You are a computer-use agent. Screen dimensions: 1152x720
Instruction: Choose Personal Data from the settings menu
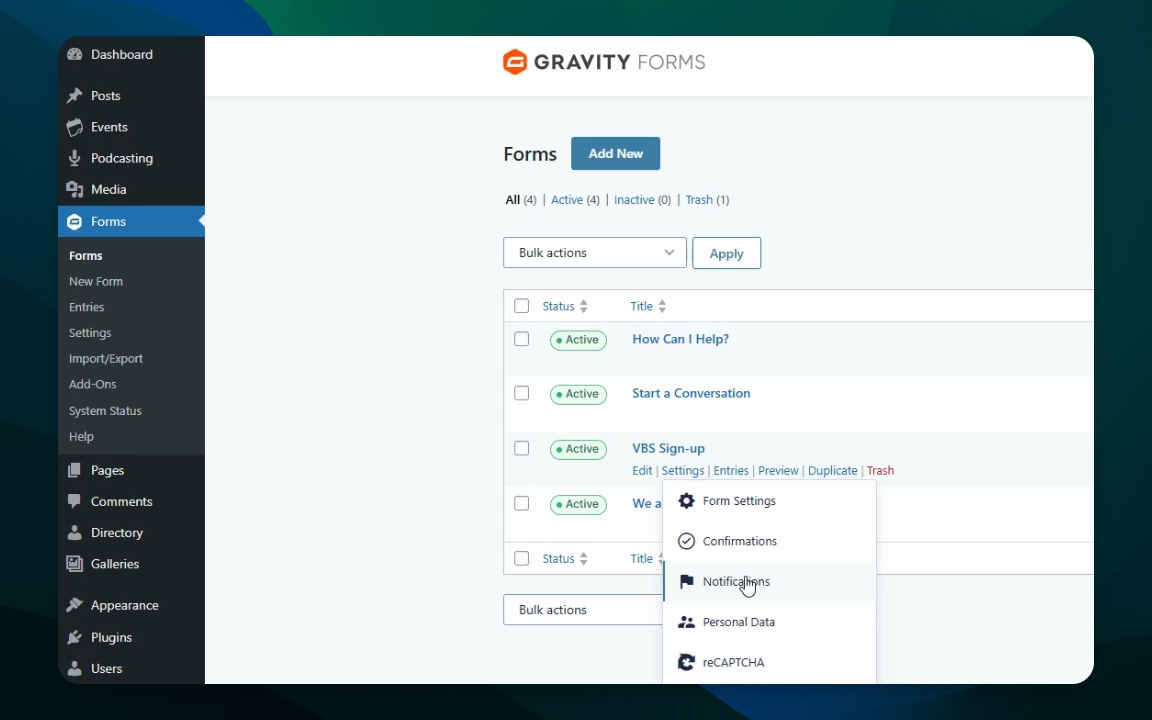click(769, 622)
